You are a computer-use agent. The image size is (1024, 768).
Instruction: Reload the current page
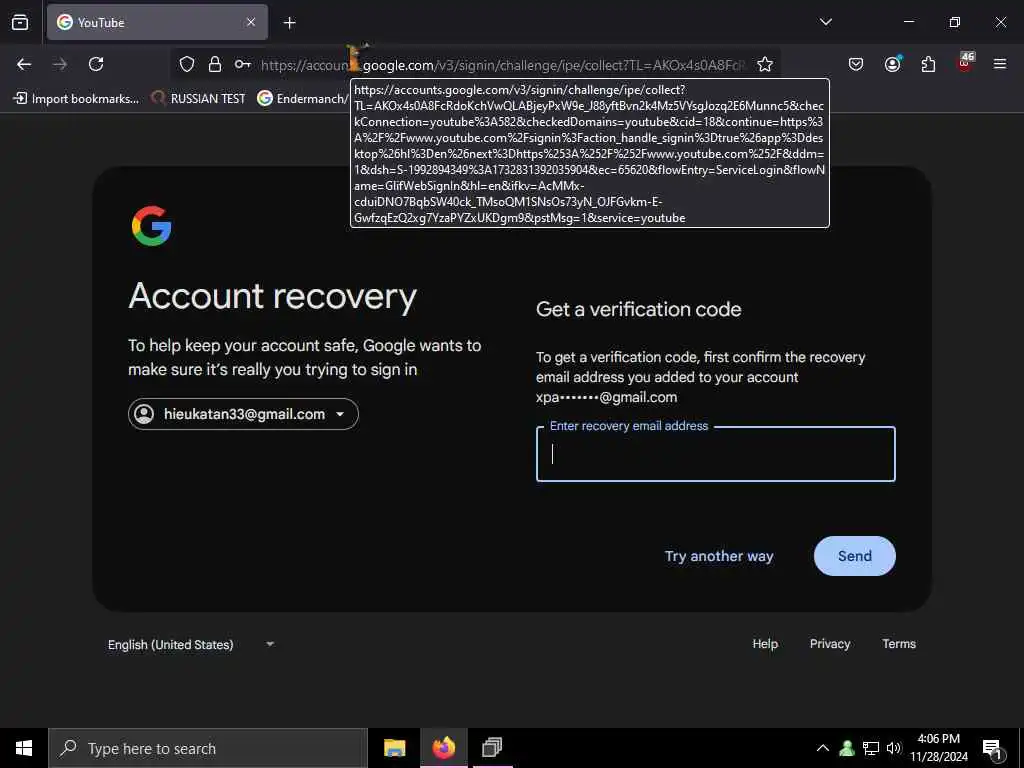(96, 64)
